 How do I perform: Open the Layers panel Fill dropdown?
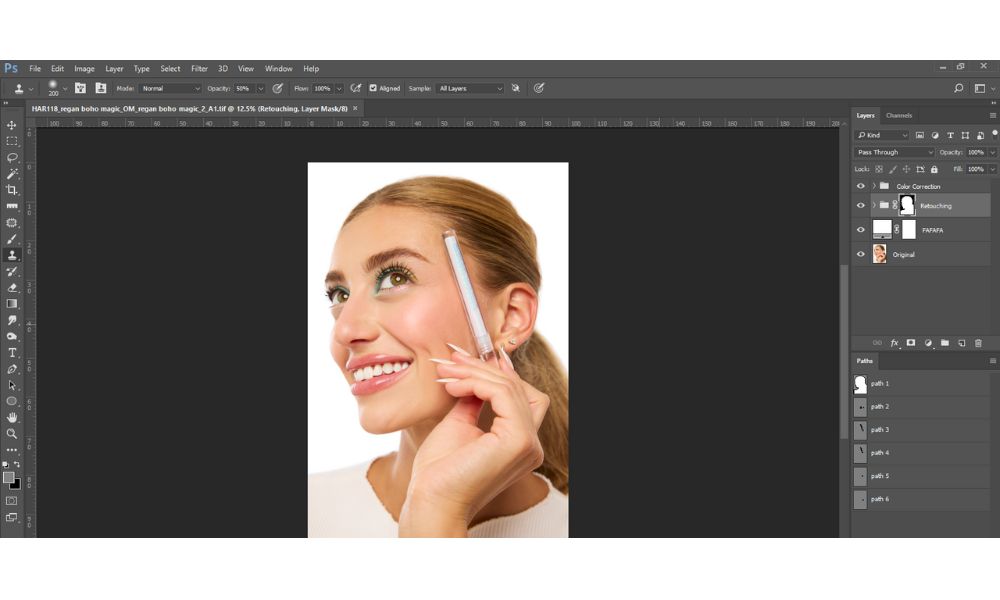992,170
